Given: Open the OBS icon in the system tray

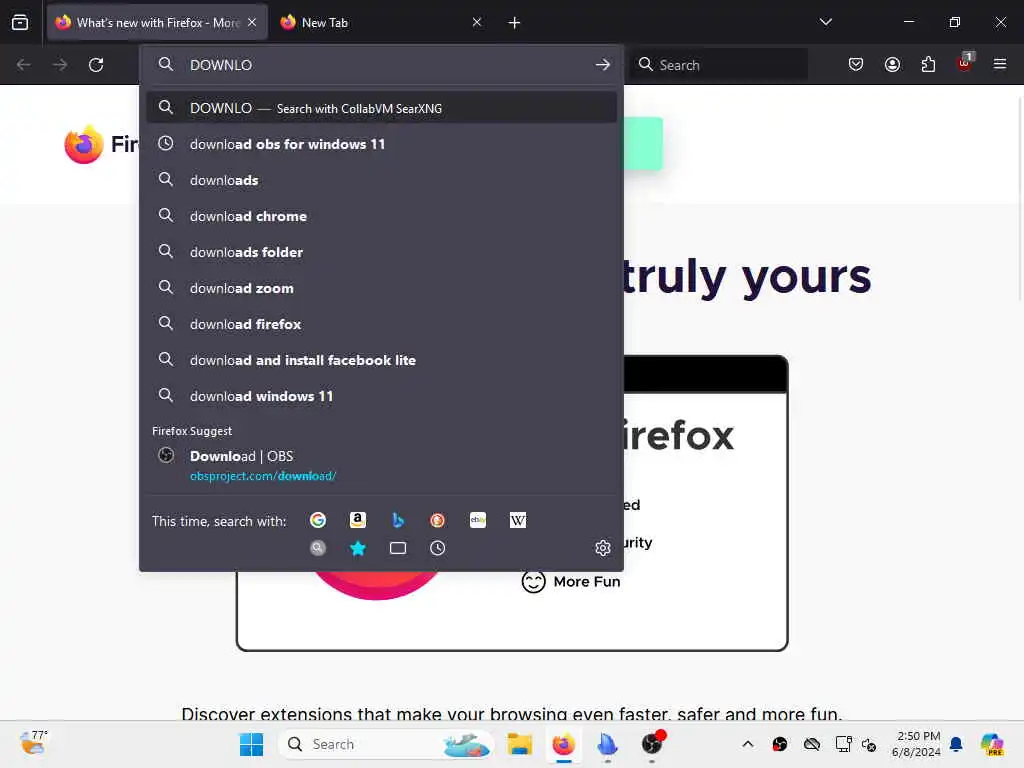Looking at the screenshot, I should click(780, 744).
